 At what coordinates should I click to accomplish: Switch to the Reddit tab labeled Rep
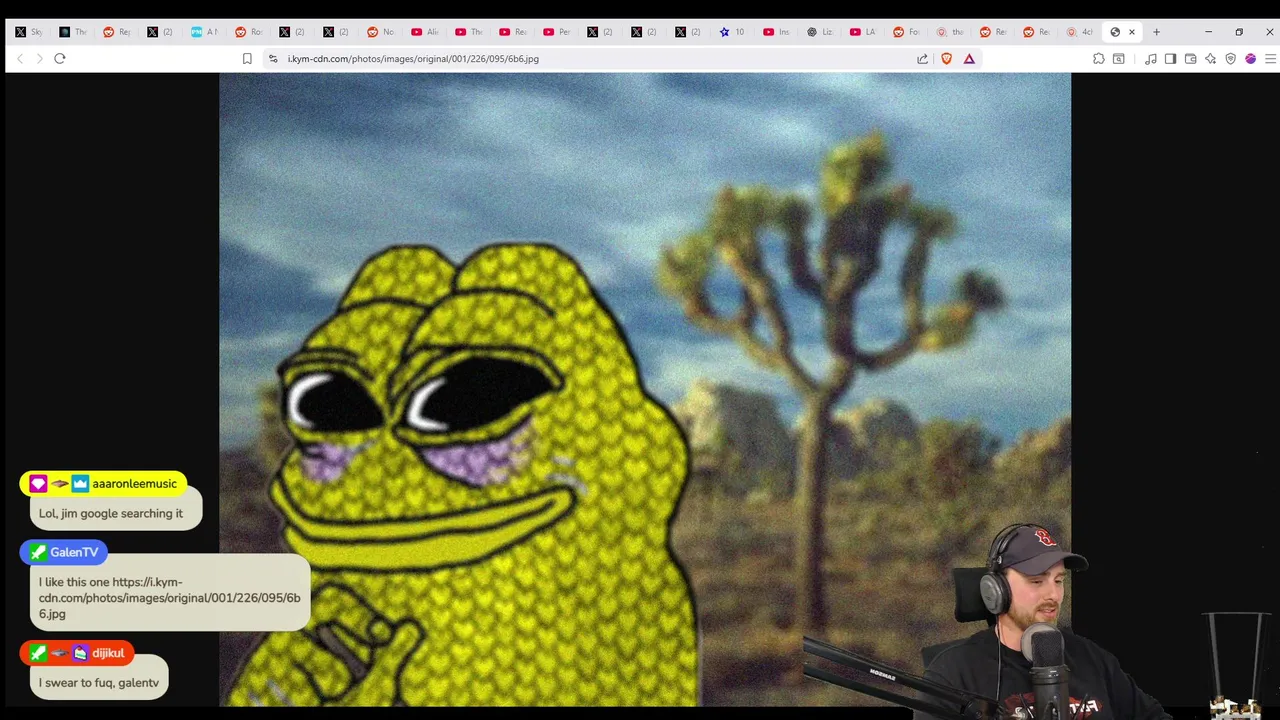coord(116,32)
